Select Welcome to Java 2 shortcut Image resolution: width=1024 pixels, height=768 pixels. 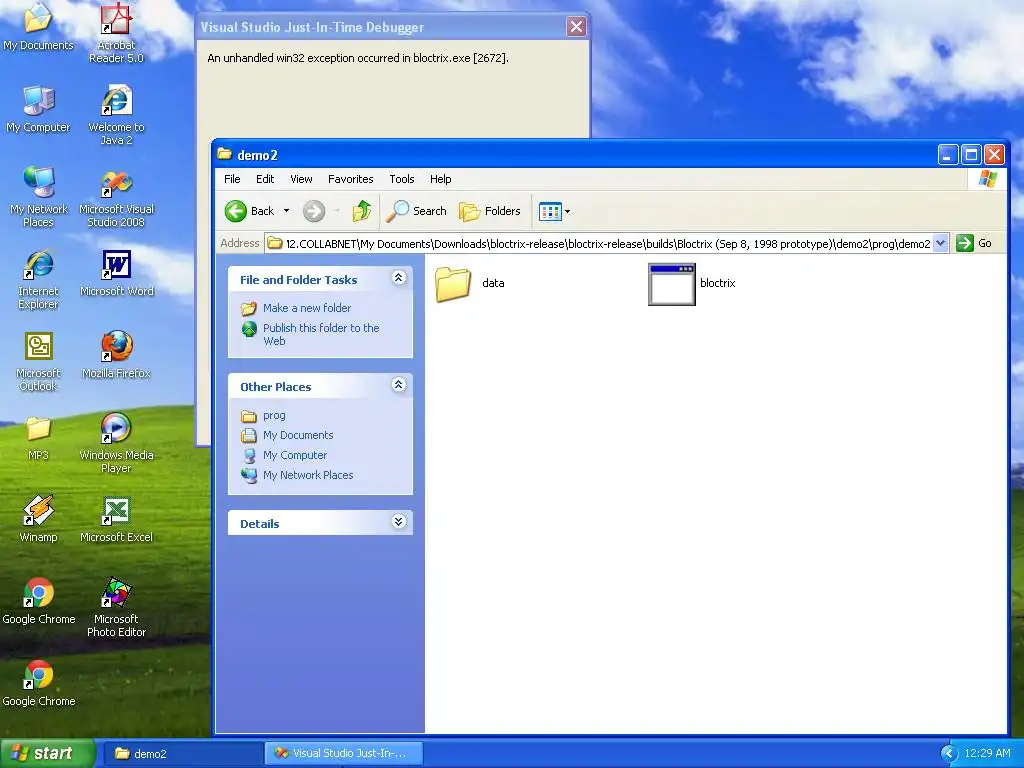(116, 115)
